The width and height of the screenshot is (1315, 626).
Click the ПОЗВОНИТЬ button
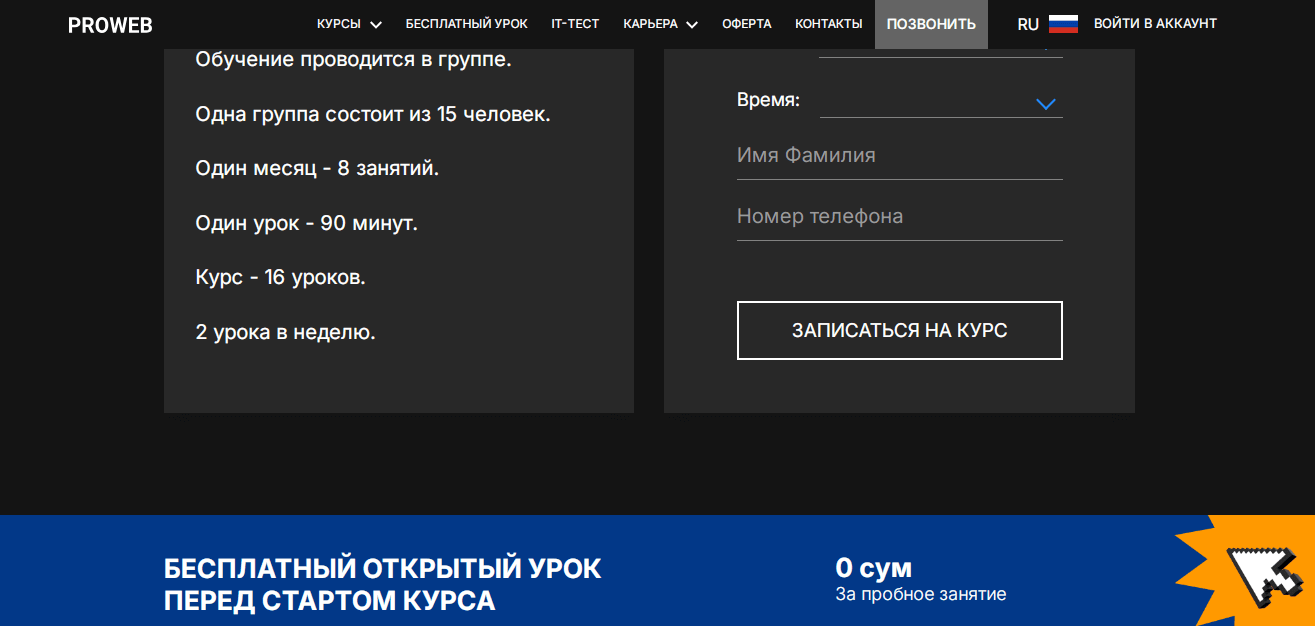coord(931,22)
